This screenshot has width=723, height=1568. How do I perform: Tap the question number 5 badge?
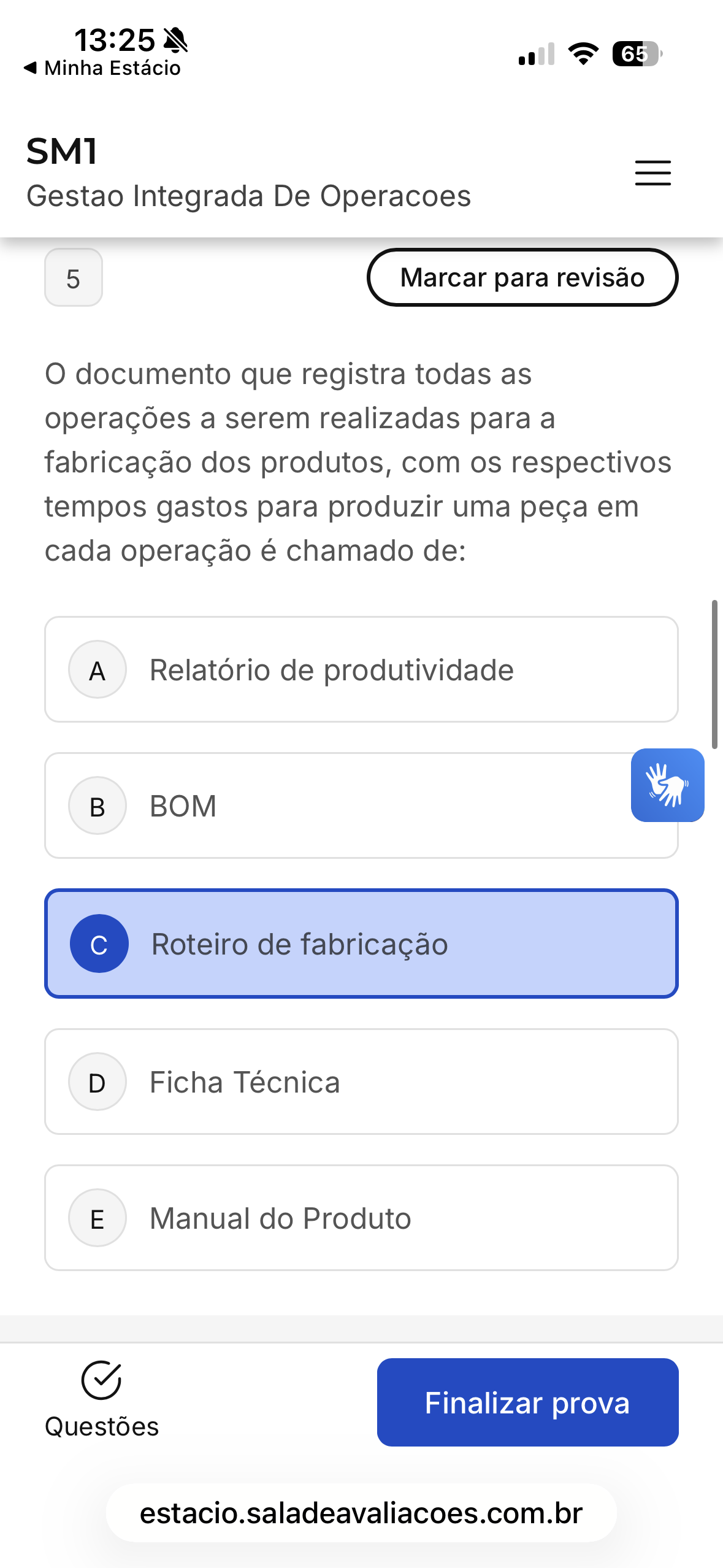[74, 278]
